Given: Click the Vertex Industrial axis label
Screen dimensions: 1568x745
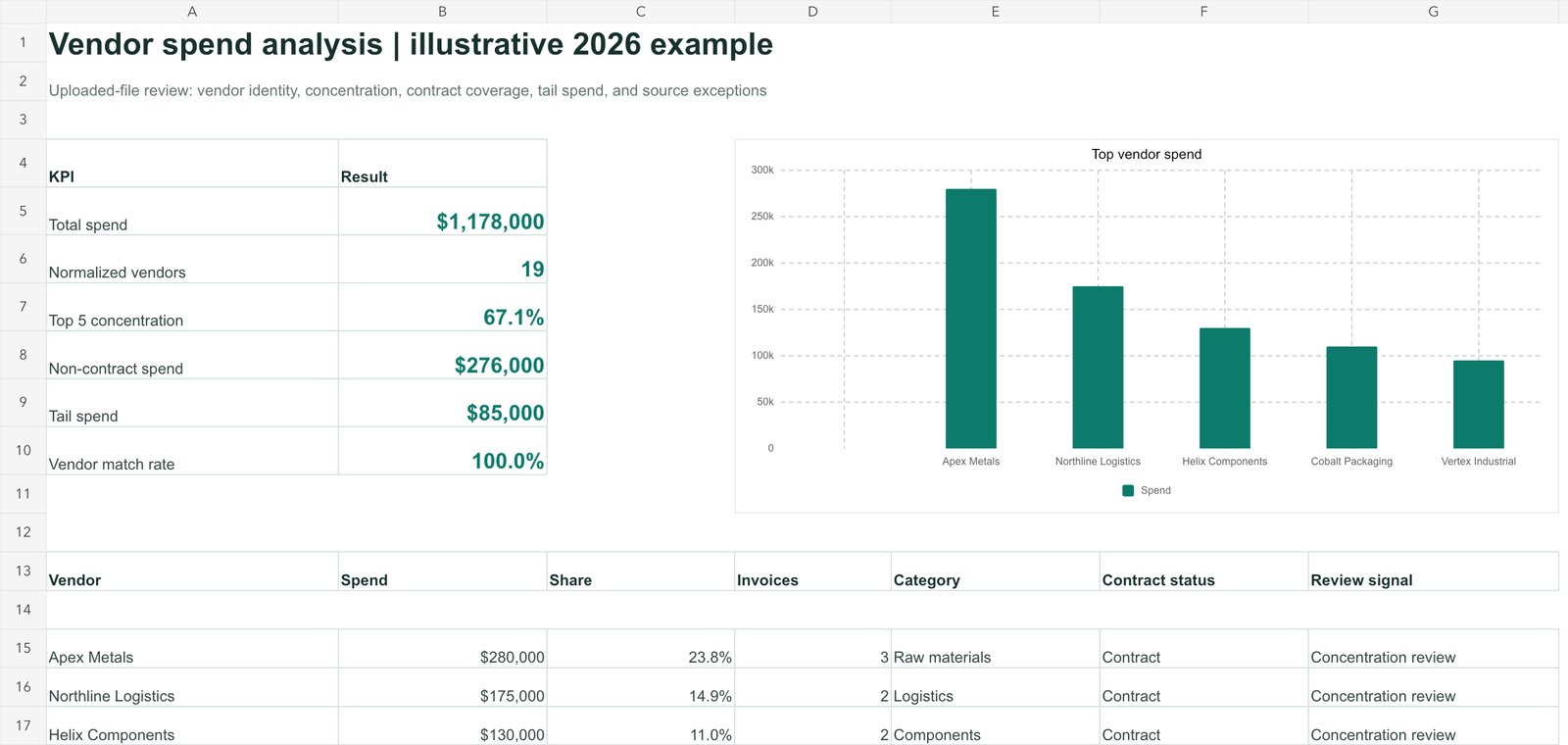Looking at the screenshot, I should click(x=1479, y=462).
